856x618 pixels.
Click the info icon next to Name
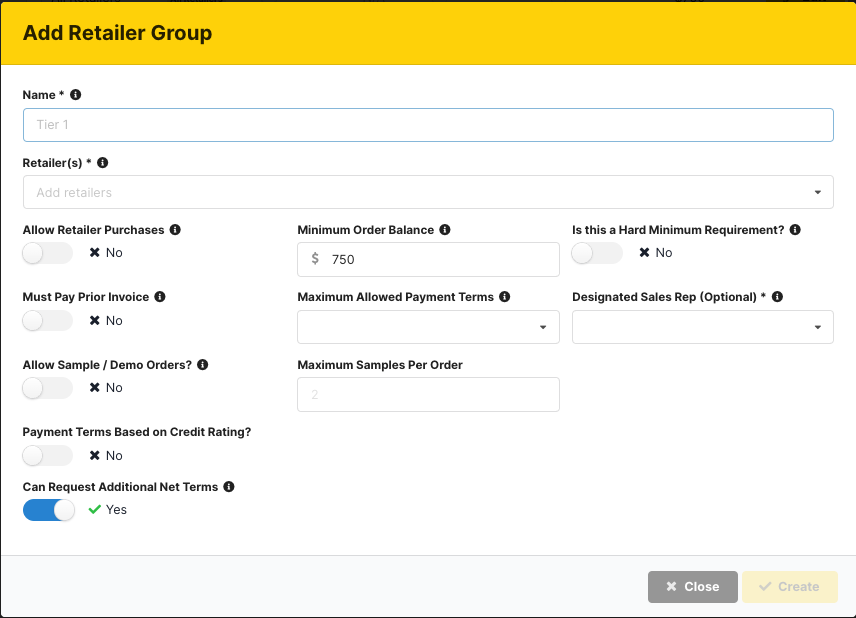click(75, 95)
